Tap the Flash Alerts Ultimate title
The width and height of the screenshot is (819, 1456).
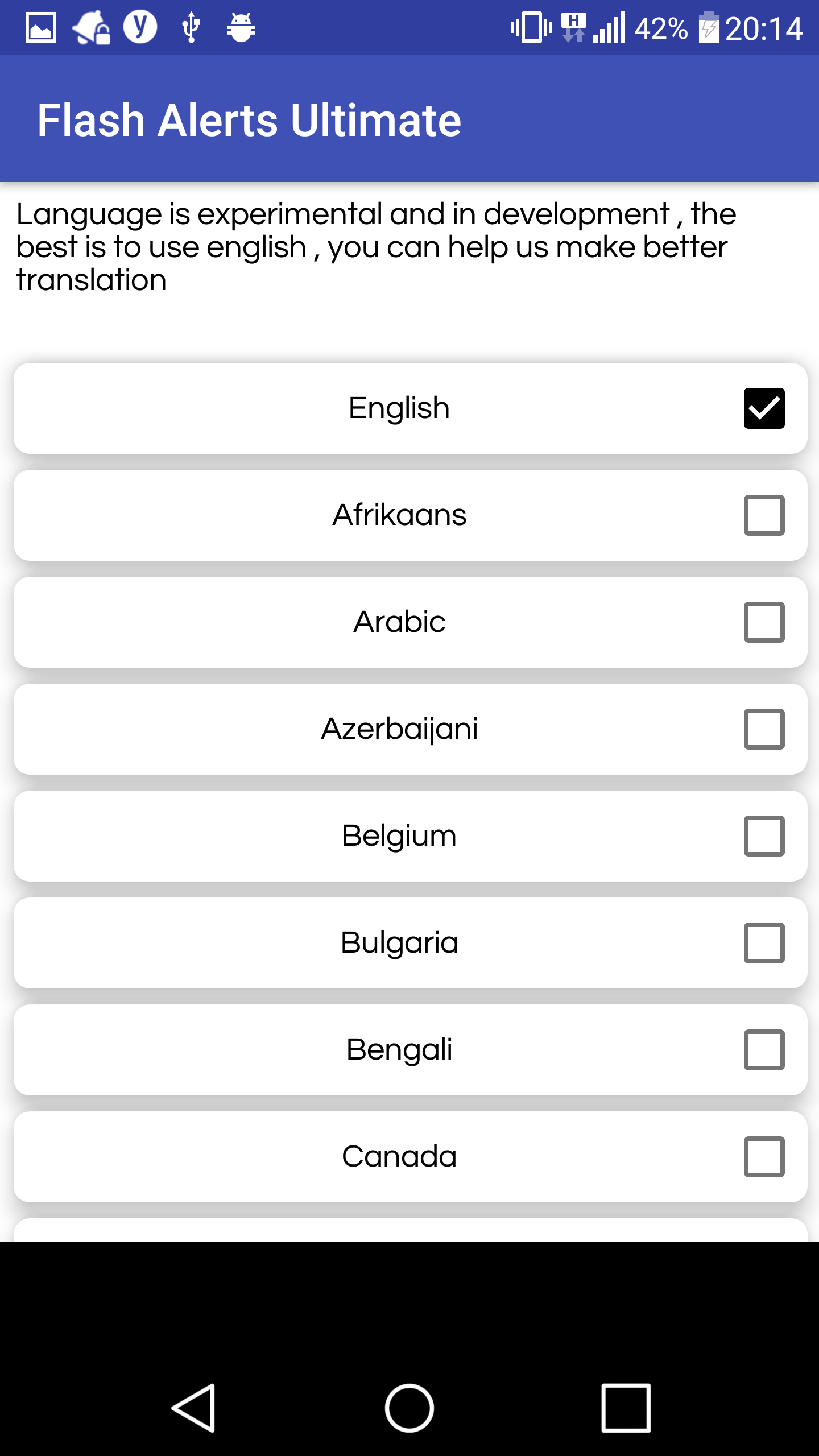(x=249, y=119)
